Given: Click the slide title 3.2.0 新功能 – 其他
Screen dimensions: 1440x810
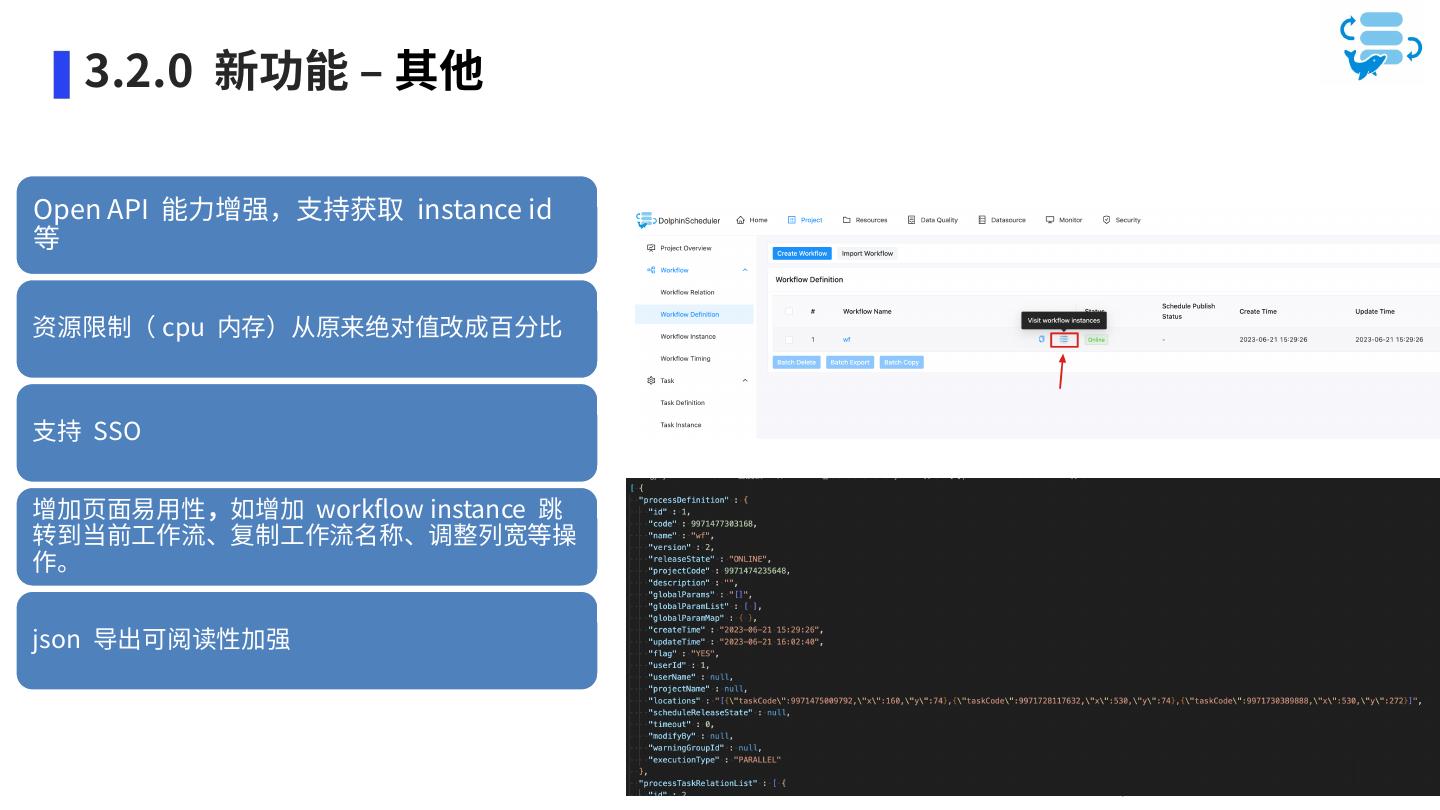Looking at the screenshot, I should (x=284, y=71).
